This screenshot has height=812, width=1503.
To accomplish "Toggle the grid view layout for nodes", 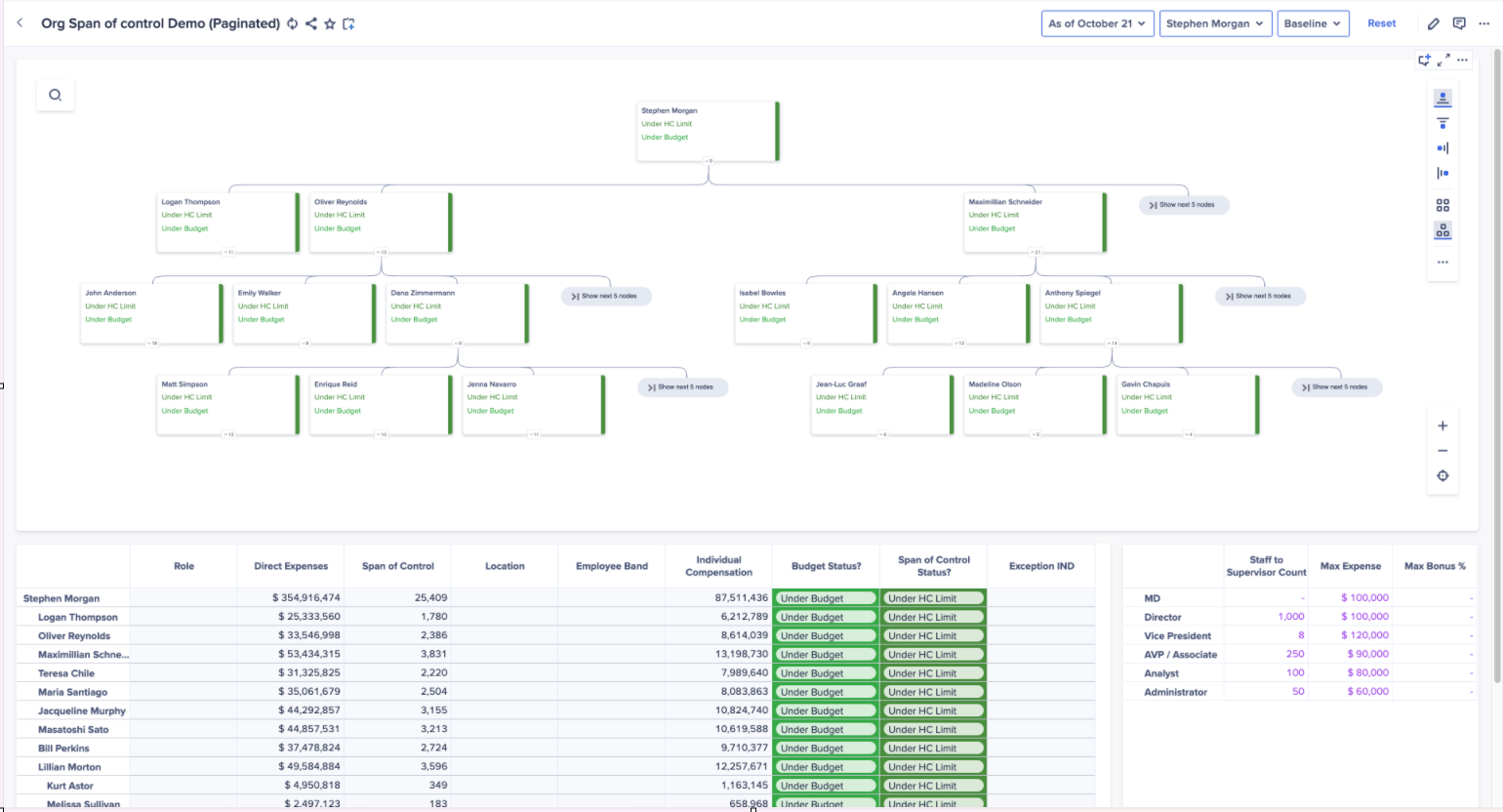I will point(1442,205).
